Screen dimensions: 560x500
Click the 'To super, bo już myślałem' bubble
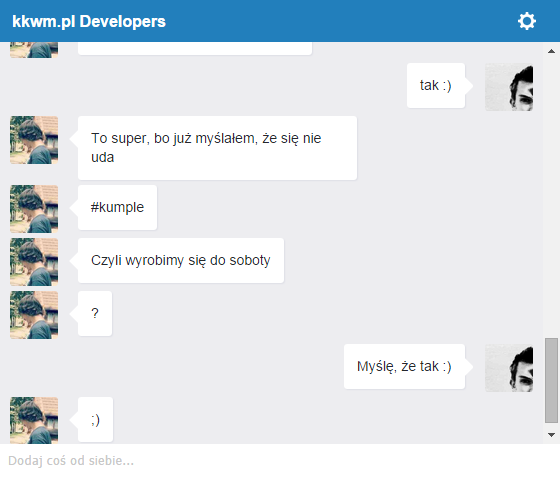[x=217, y=148]
